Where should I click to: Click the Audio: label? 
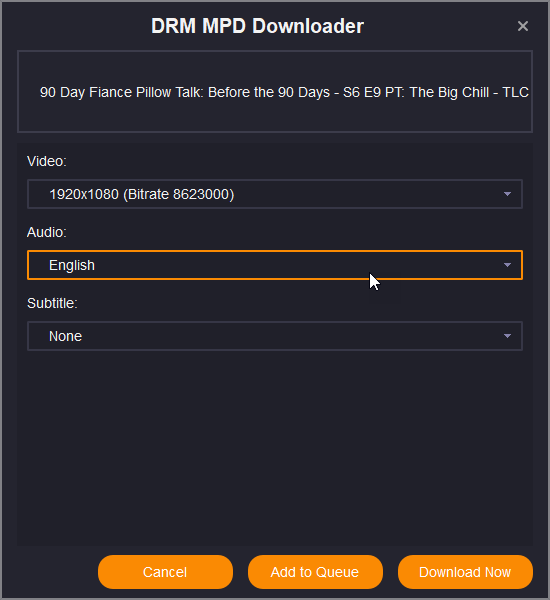tap(47, 232)
